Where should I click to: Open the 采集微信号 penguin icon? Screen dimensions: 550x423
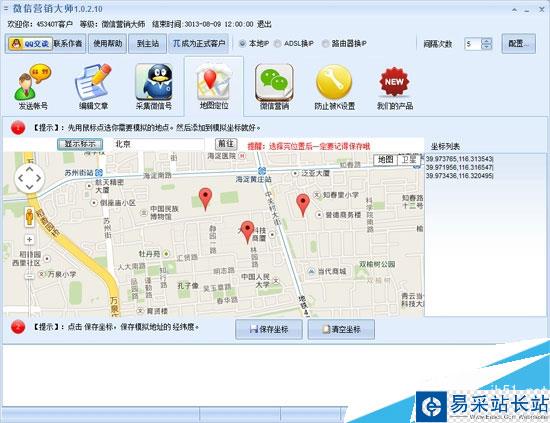154,87
